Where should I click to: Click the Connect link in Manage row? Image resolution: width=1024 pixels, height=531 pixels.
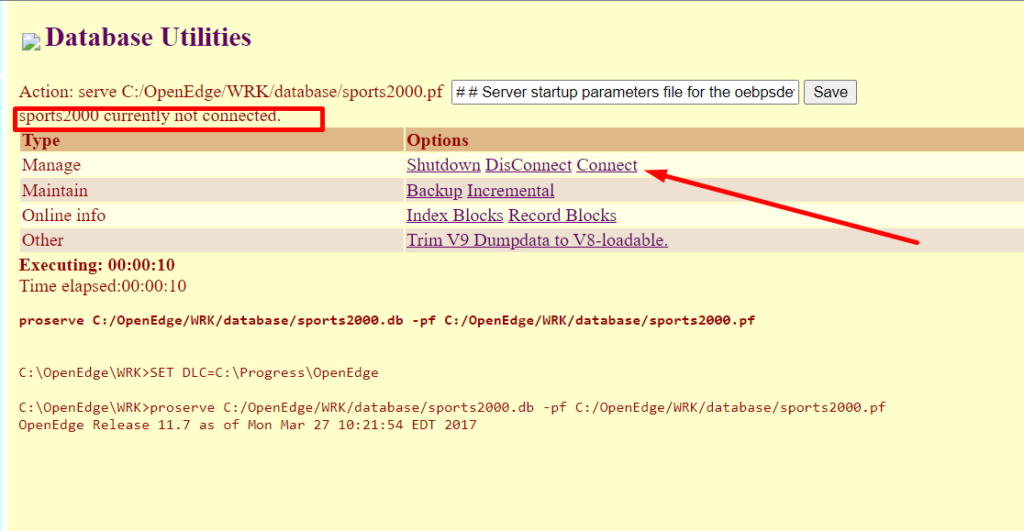click(x=607, y=165)
